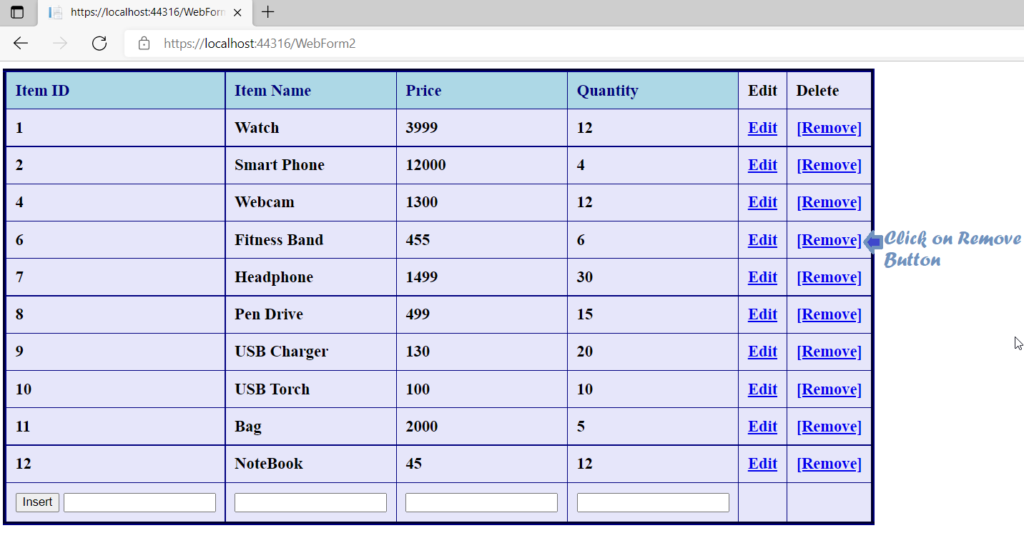Click the quantity value '30'
1024x533 pixels.
[x=584, y=277]
